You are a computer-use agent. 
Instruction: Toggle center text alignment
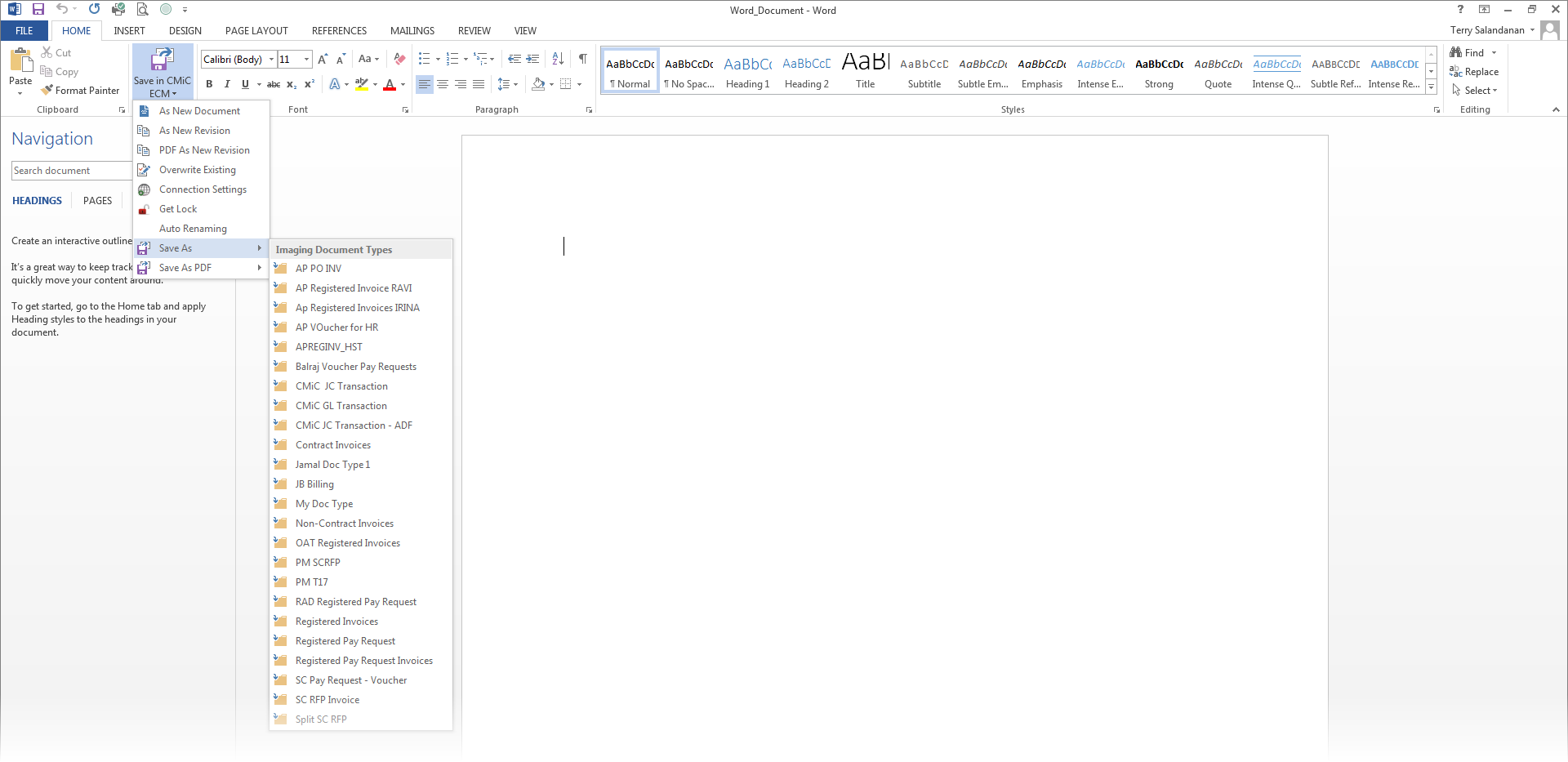442,83
